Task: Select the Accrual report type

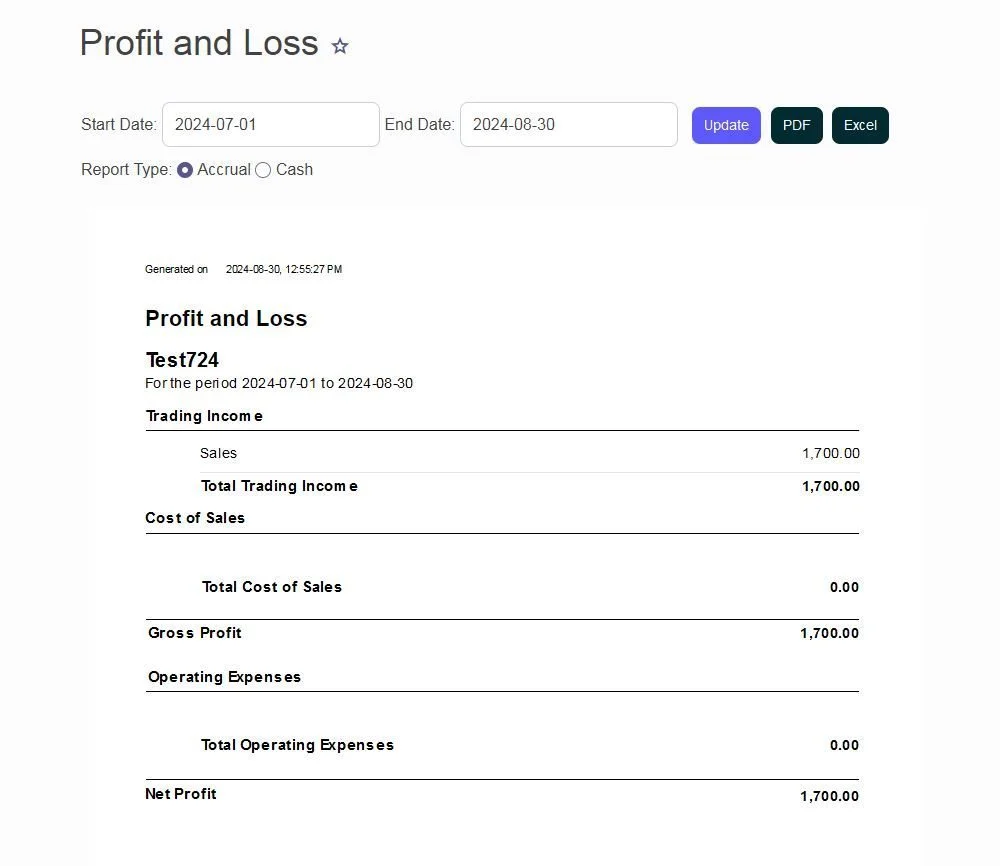Action: 185,170
